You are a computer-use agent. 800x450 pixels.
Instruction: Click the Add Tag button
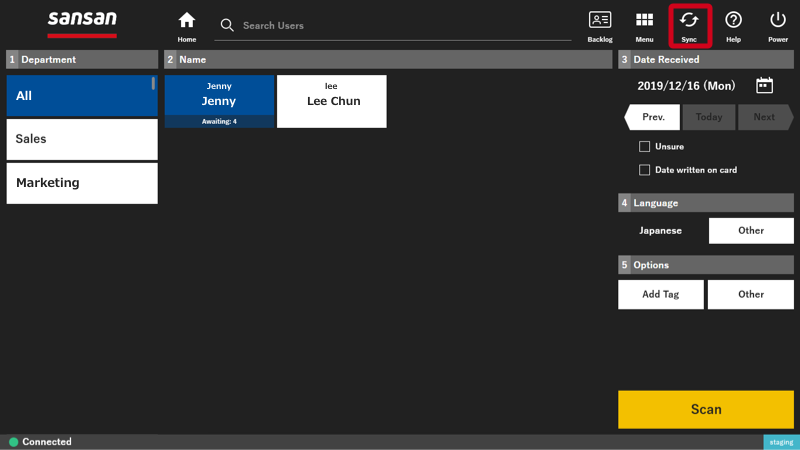(x=661, y=294)
